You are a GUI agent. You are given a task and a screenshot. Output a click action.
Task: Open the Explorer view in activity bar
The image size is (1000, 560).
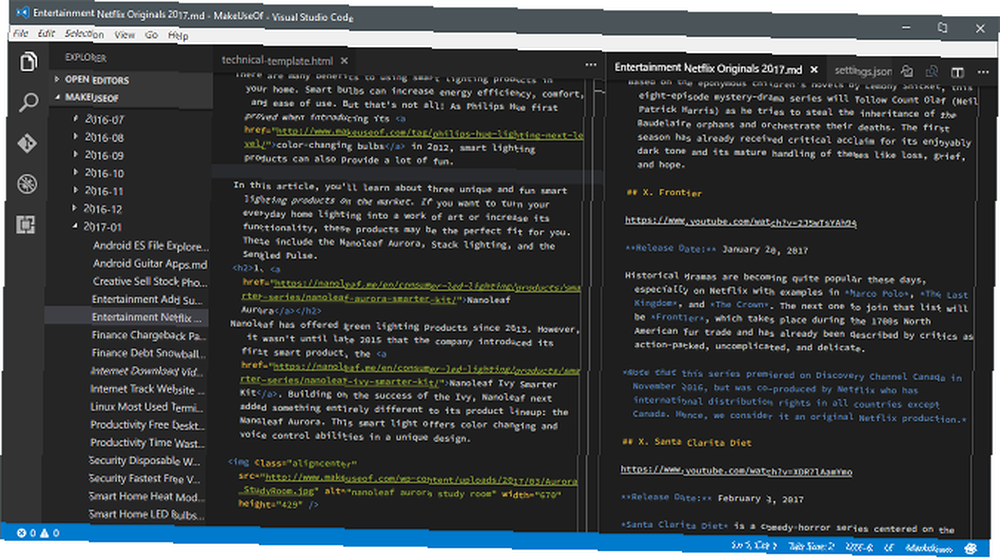pyautogui.click(x=28, y=62)
